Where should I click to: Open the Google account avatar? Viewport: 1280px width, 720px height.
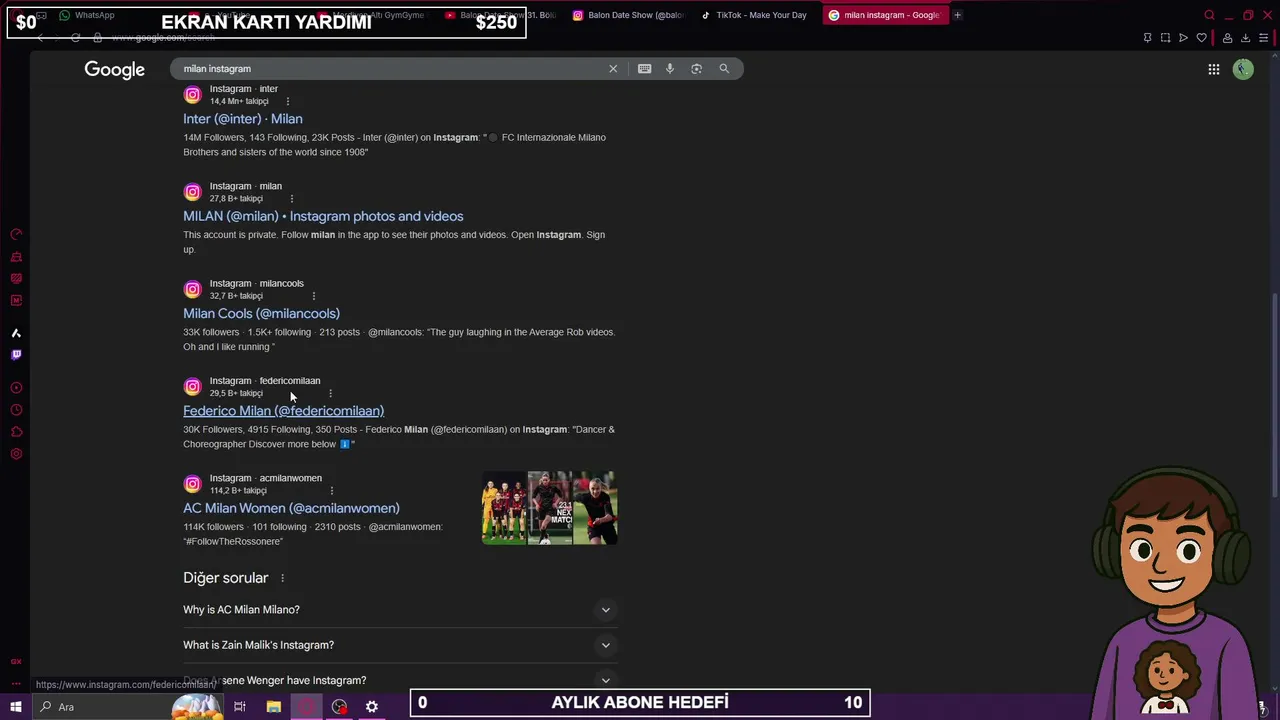[x=1243, y=69]
